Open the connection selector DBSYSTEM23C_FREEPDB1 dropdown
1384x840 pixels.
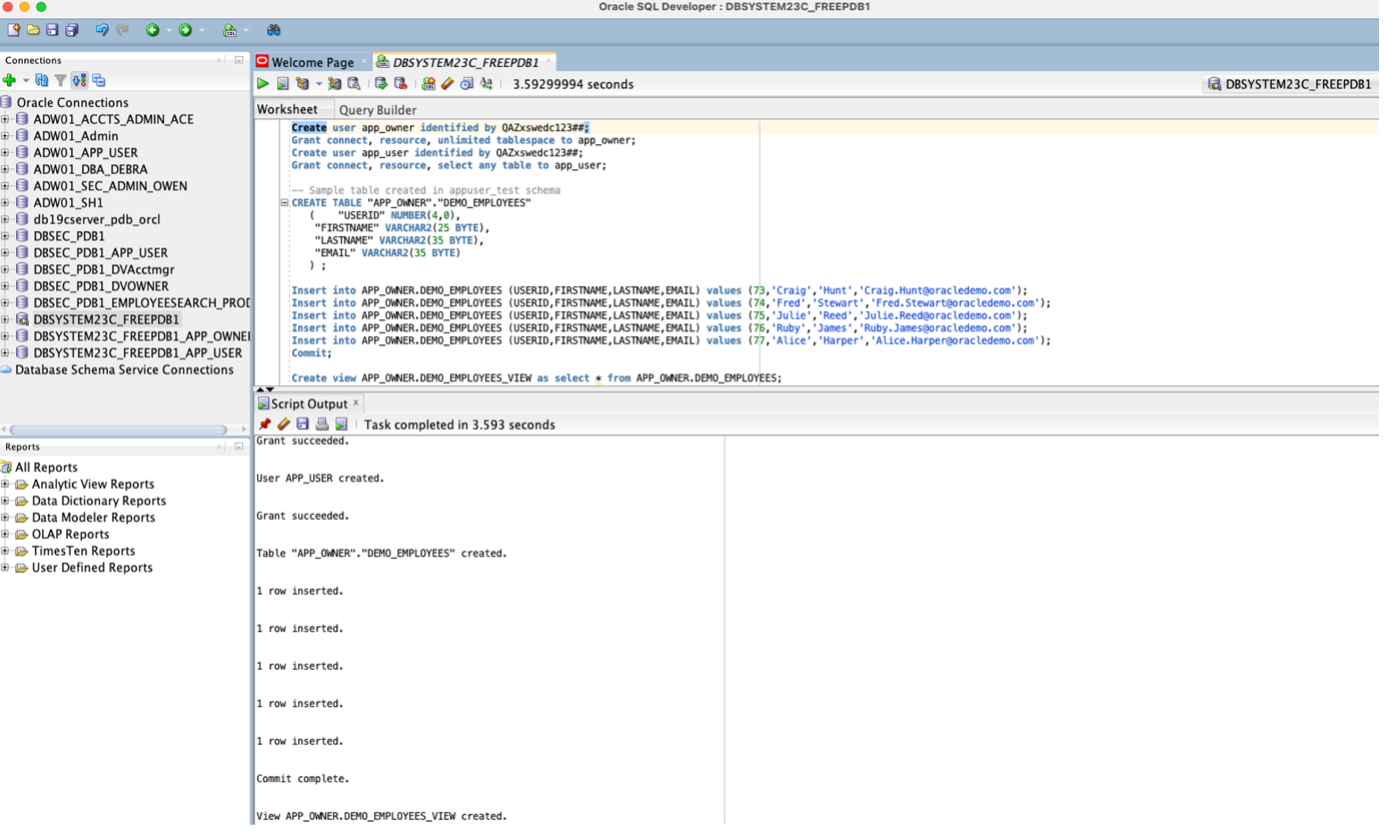point(1288,84)
